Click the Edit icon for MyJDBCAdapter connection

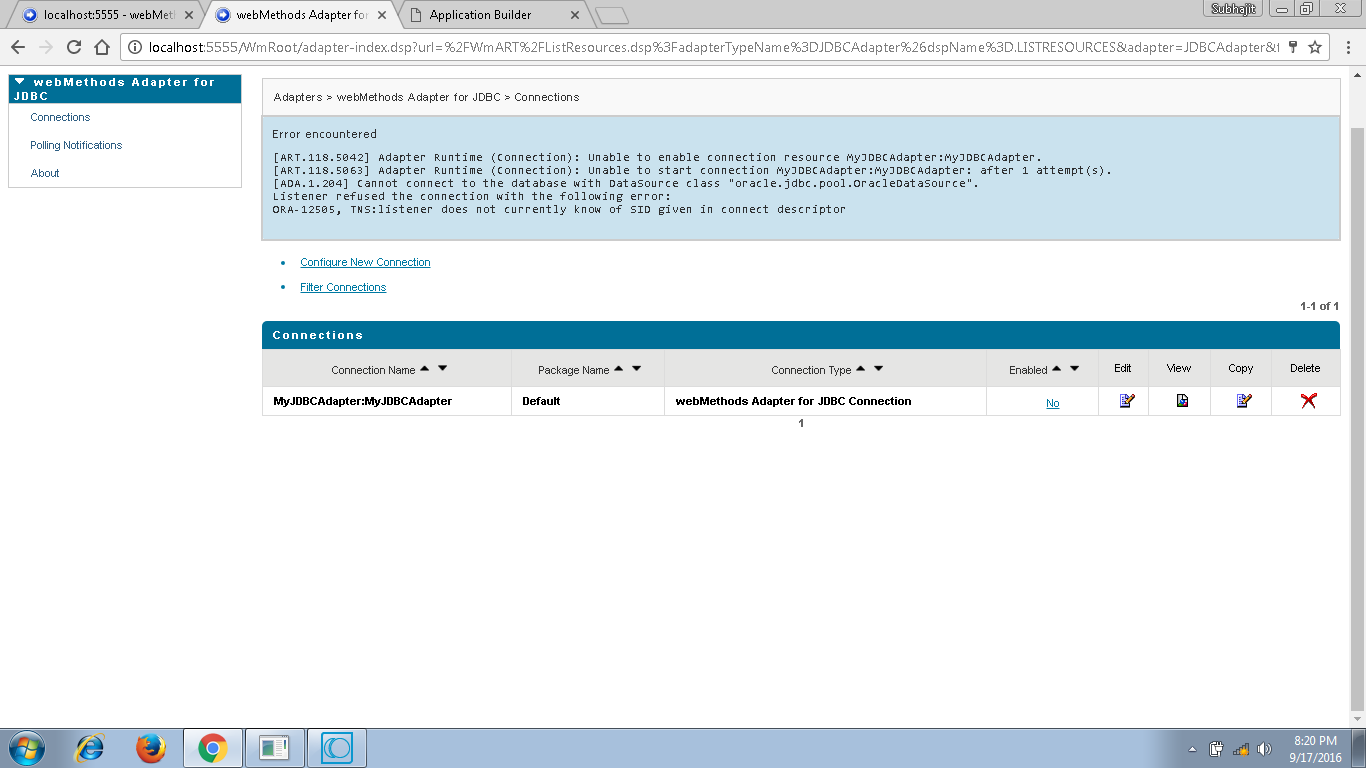[1126, 401]
